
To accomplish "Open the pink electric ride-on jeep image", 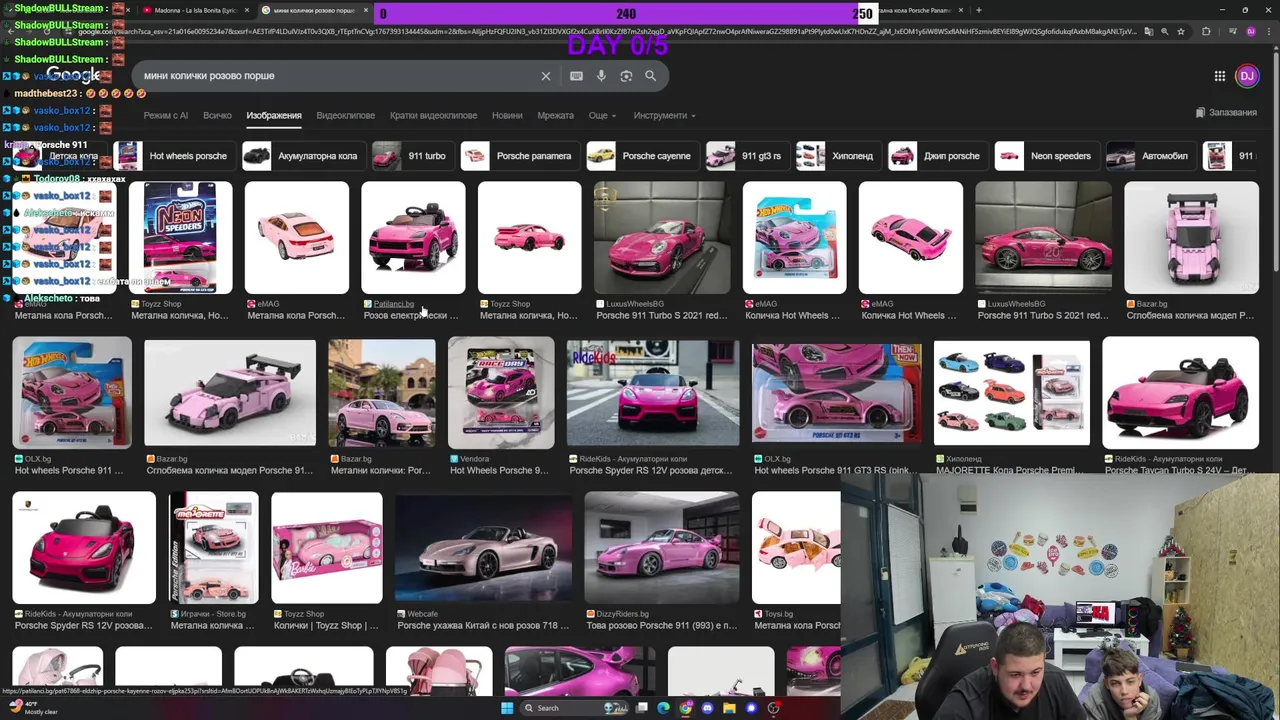I will pos(413,238).
